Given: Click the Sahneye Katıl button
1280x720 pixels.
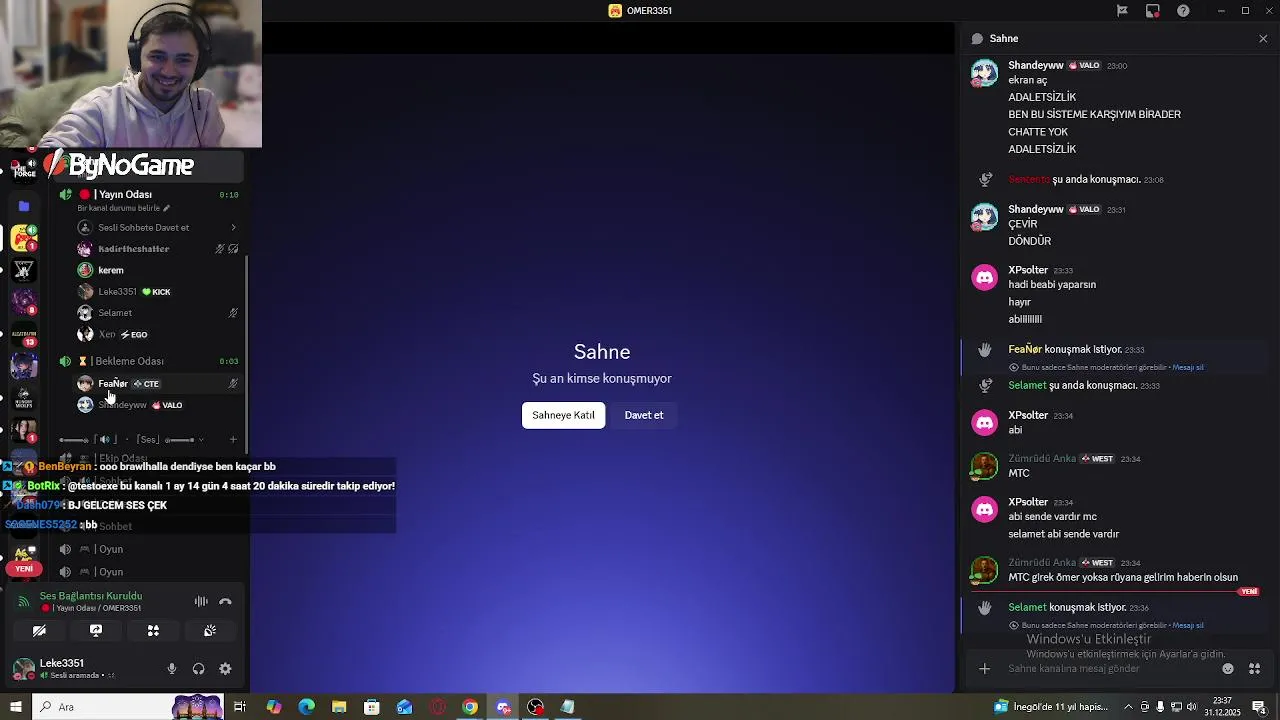Looking at the screenshot, I should (563, 415).
